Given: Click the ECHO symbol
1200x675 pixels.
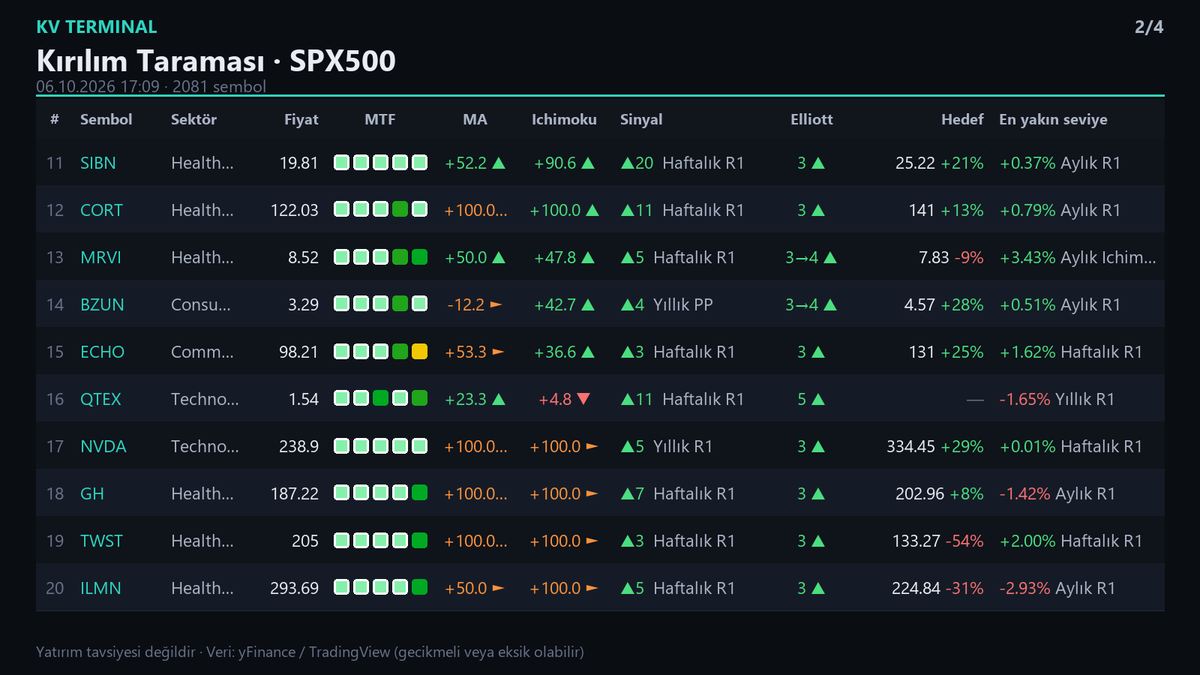Looking at the screenshot, I should point(102,352).
